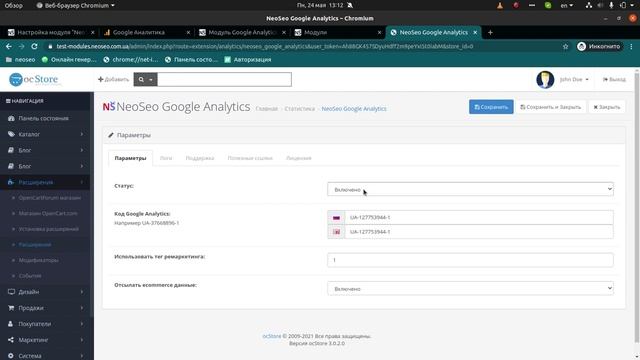Click the Обзор activities button
Image resolution: width=640 pixels, height=360 pixels.
(x=14, y=5)
